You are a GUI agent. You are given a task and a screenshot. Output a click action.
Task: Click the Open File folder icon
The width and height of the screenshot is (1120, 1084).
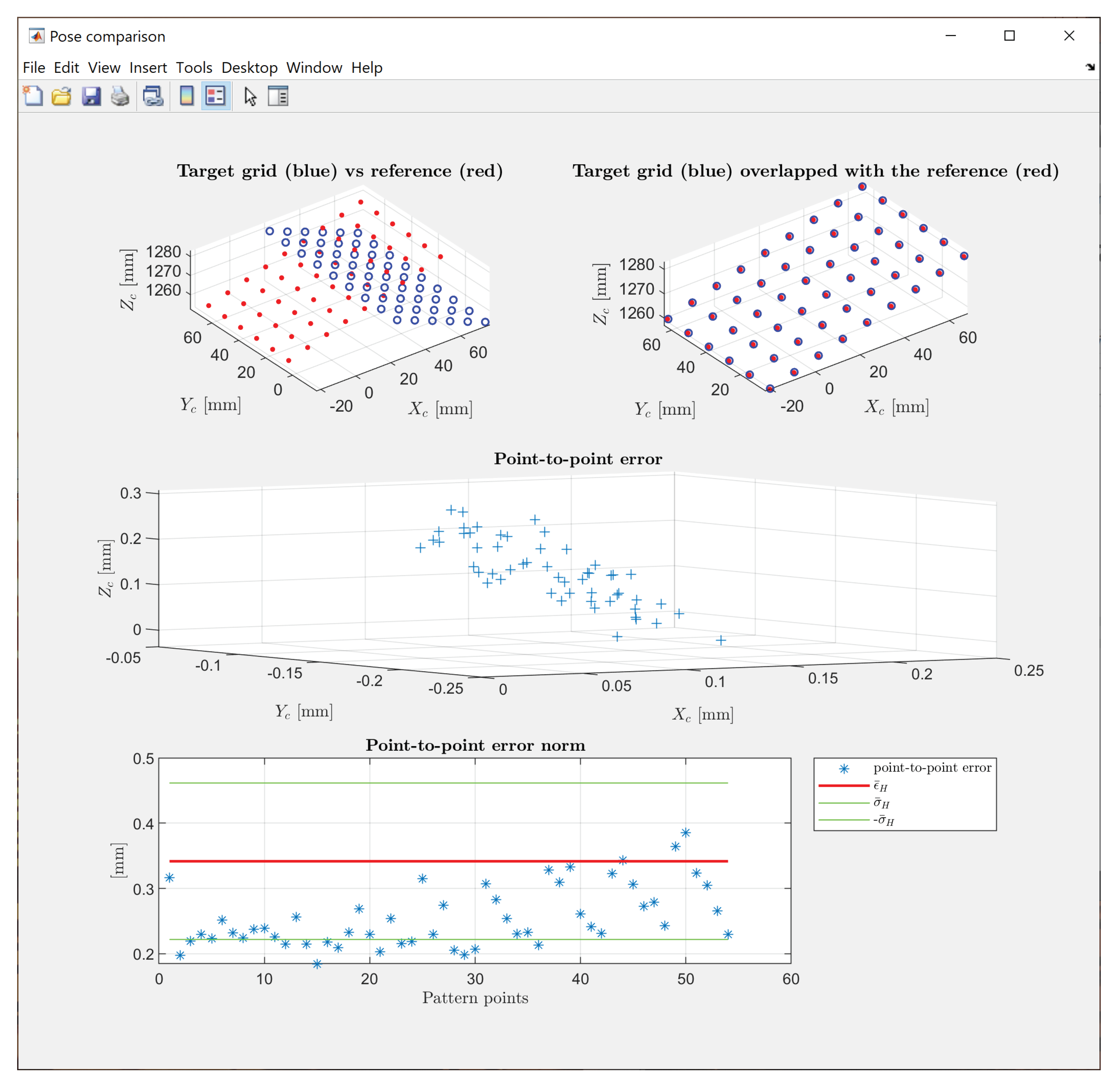click(62, 96)
